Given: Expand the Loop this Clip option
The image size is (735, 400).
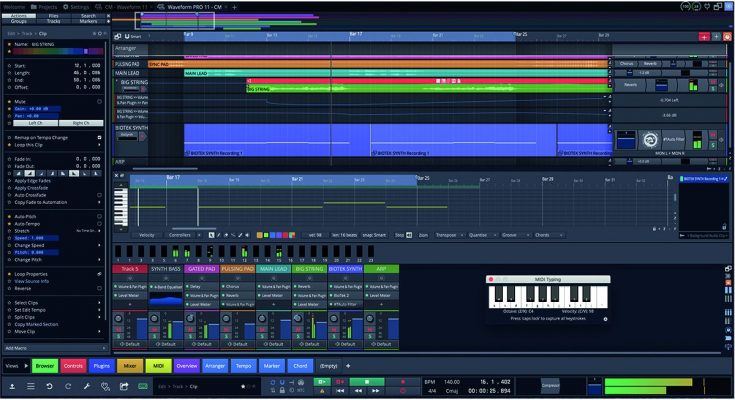Looking at the screenshot, I should click(x=99, y=143).
